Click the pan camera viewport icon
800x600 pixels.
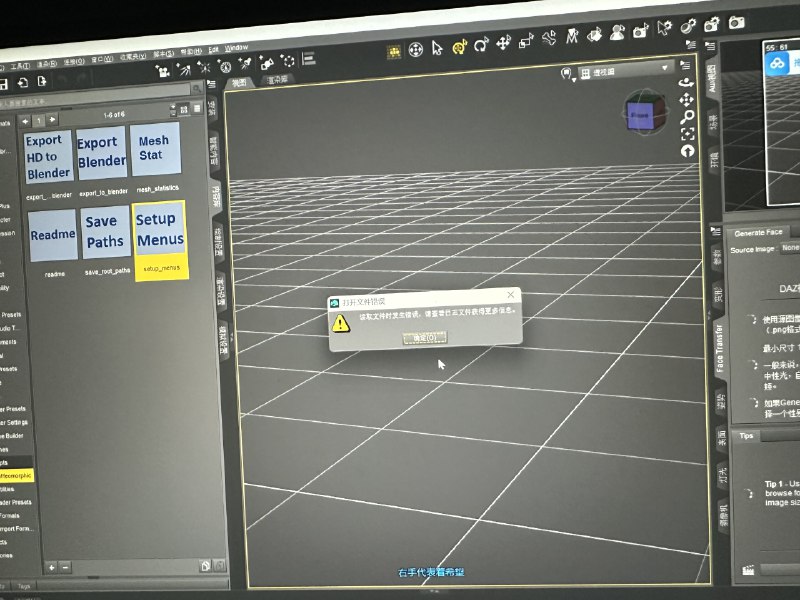tap(687, 99)
